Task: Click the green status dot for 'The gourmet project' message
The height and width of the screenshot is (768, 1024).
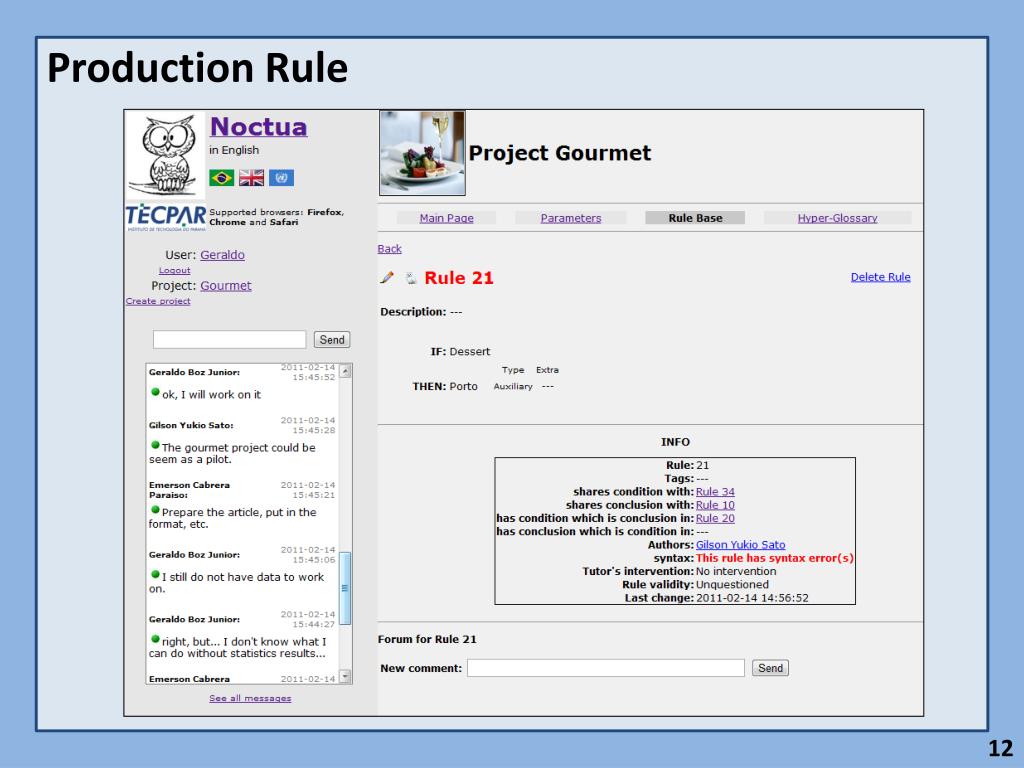Action: (x=155, y=445)
